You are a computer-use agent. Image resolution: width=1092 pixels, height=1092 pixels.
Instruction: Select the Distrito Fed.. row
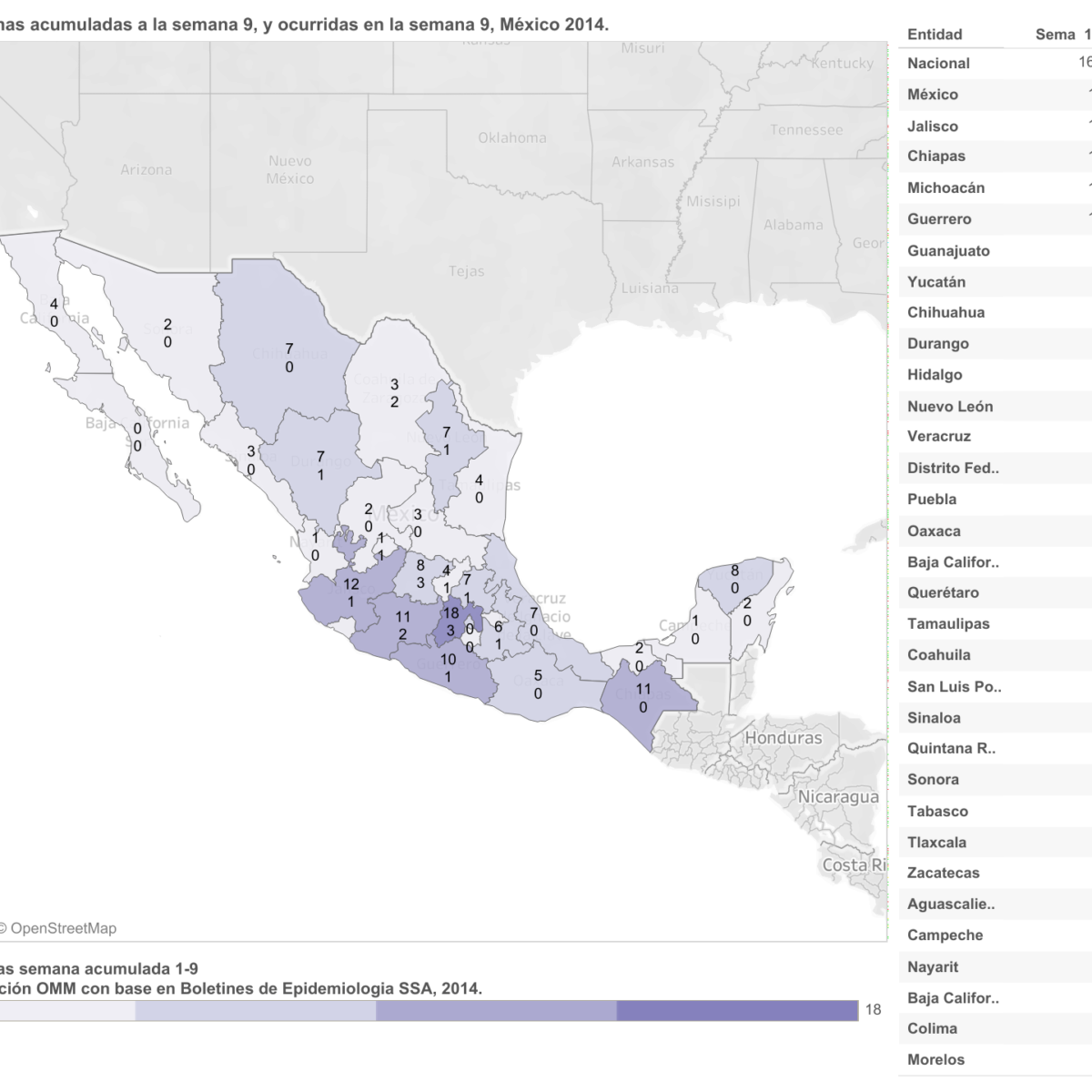pyautogui.click(x=953, y=469)
